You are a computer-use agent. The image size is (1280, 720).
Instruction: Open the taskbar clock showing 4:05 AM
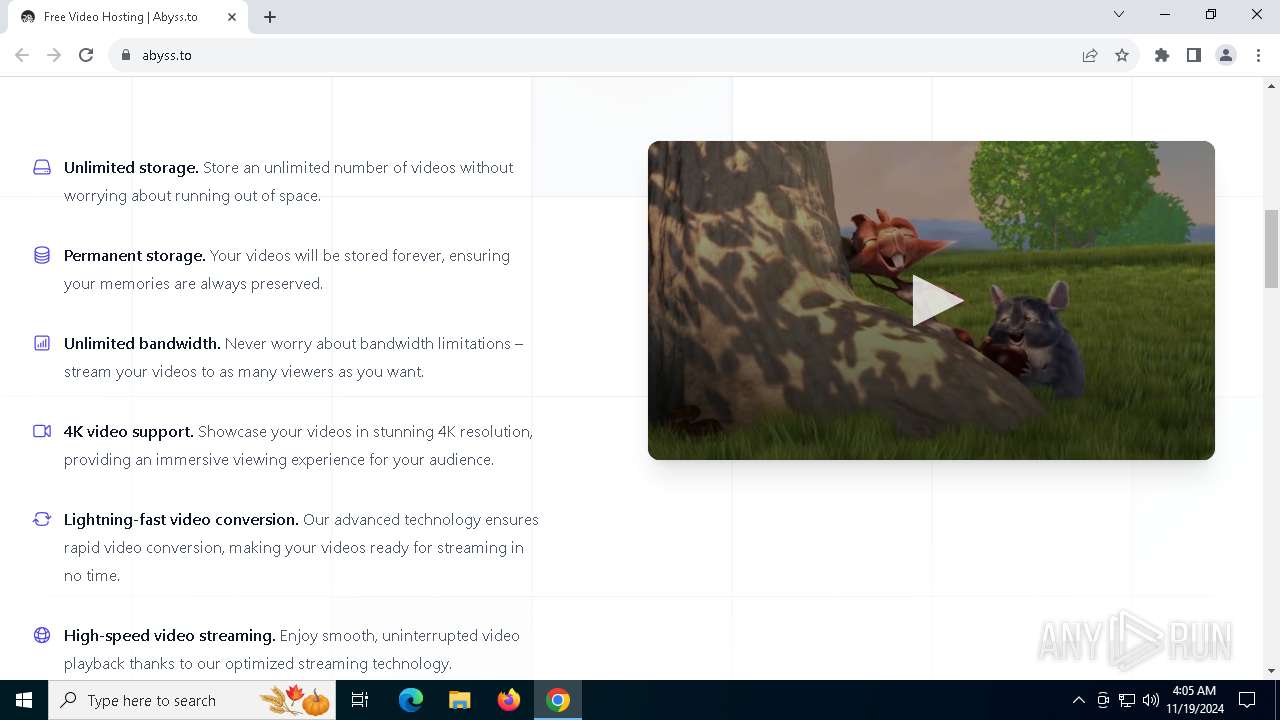pos(1196,700)
